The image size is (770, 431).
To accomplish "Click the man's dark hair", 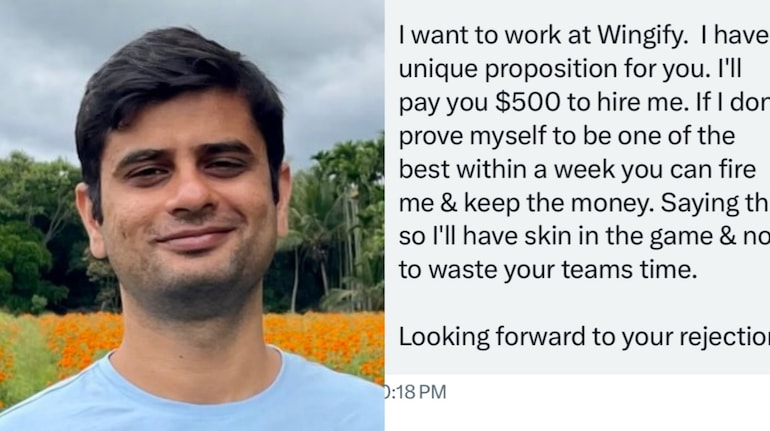I will pyautogui.click(x=177, y=74).
